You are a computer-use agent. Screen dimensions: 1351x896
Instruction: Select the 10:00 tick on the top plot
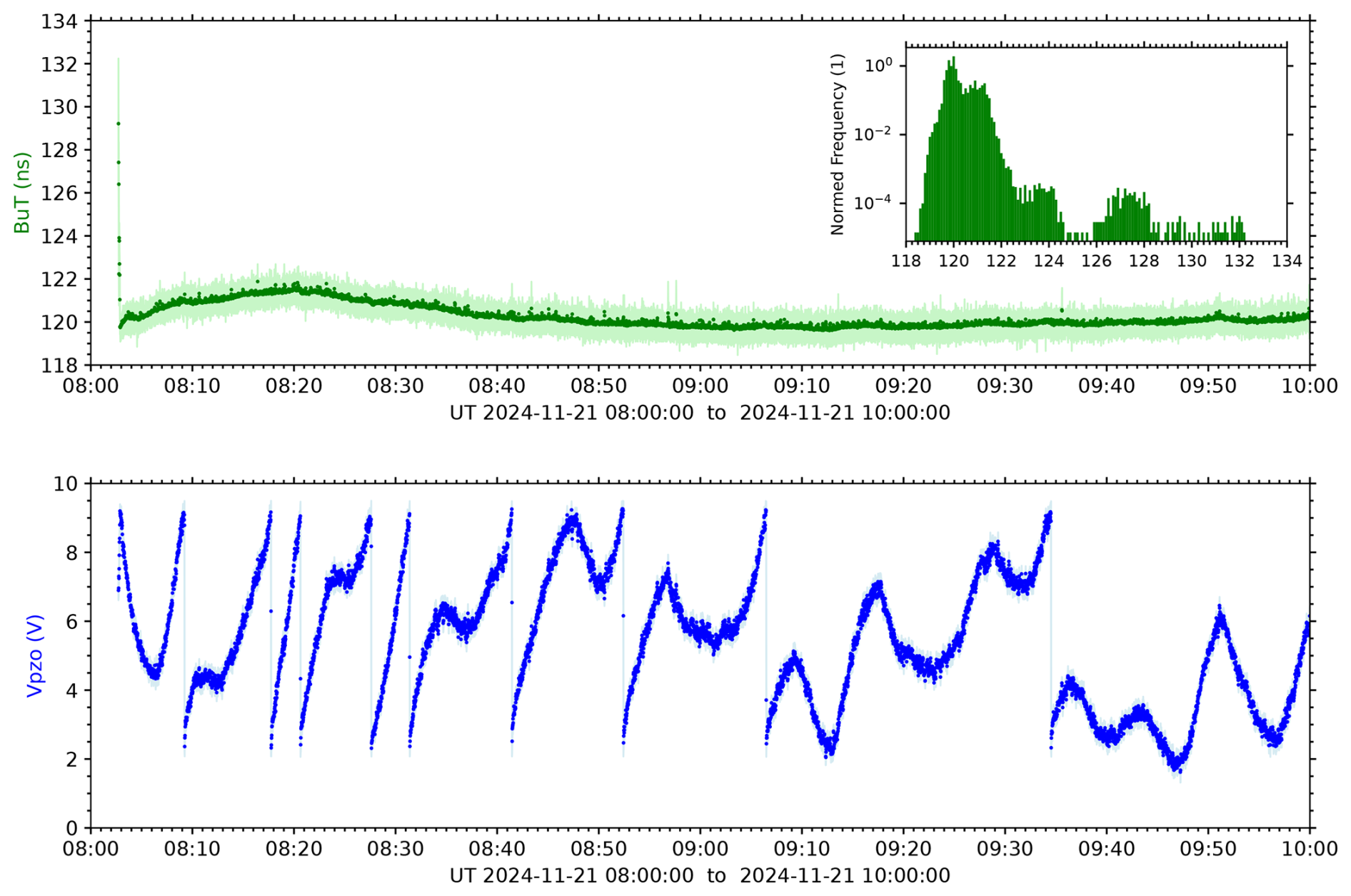point(1309,386)
